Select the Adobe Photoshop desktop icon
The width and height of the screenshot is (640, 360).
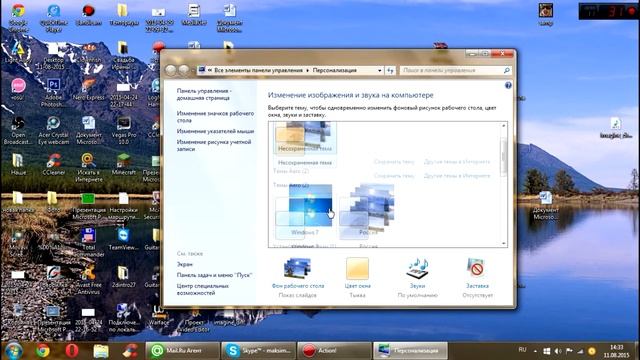(x=53, y=92)
